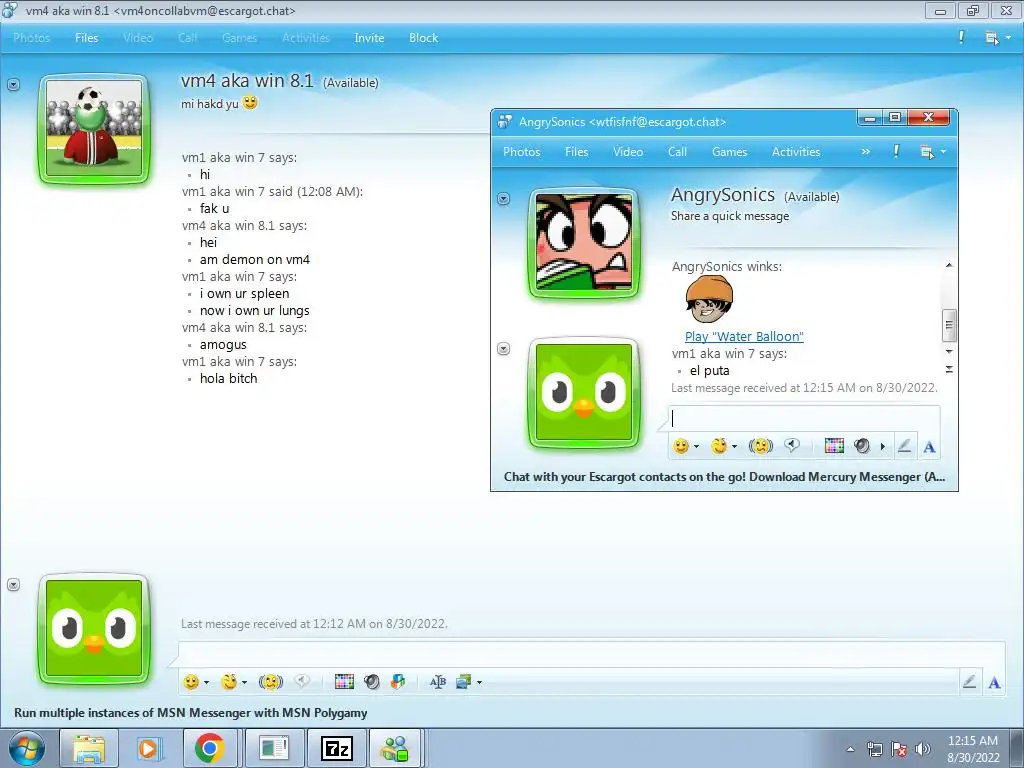Click Block in vm4 window
The width and height of the screenshot is (1024, 768).
[x=423, y=38]
